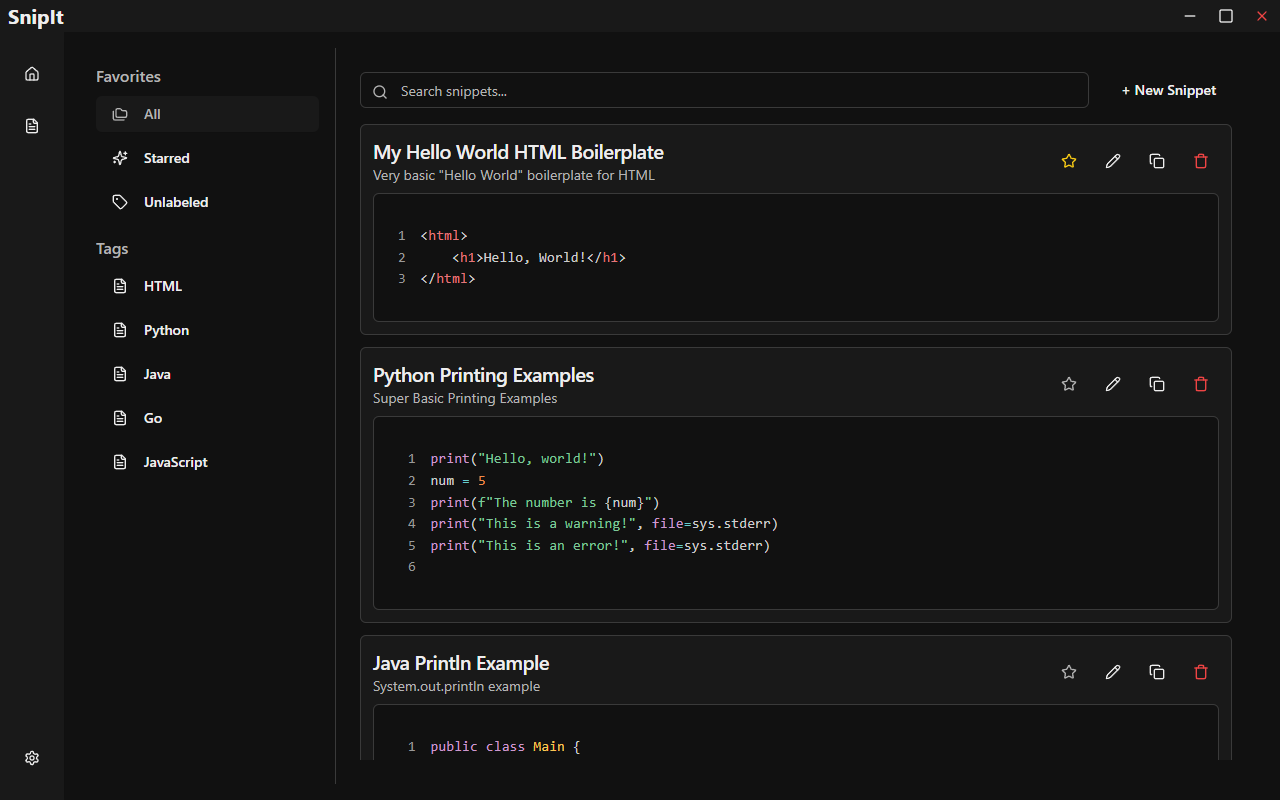
Task: Show Unlabeled snippets
Action: [x=207, y=202]
